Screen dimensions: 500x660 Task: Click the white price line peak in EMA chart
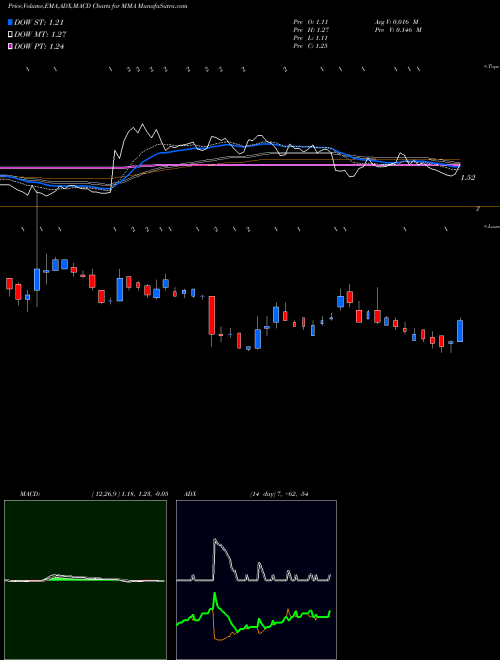click(142, 125)
